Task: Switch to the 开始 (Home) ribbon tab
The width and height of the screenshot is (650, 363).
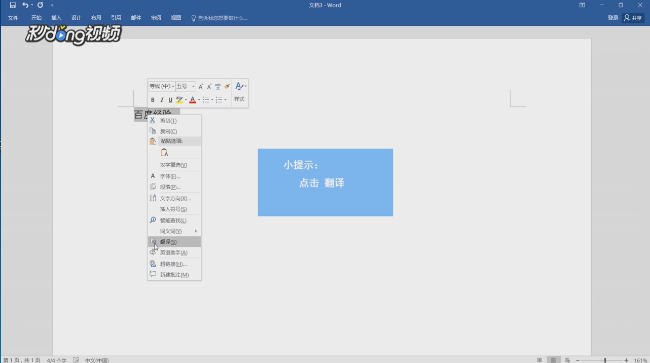Action: coord(36,18)
